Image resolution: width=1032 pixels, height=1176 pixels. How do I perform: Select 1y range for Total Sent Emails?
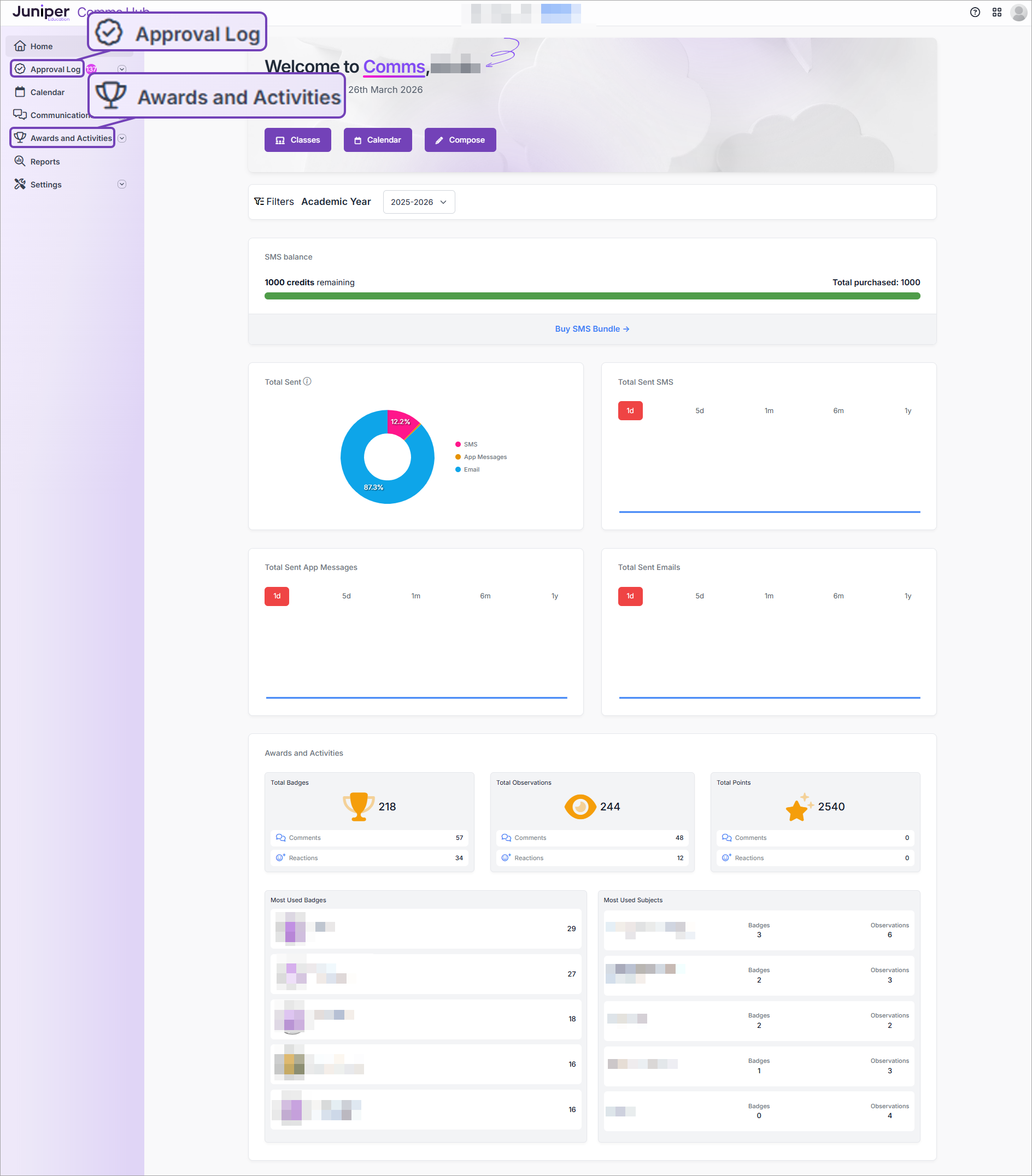(x=908, y=596)
